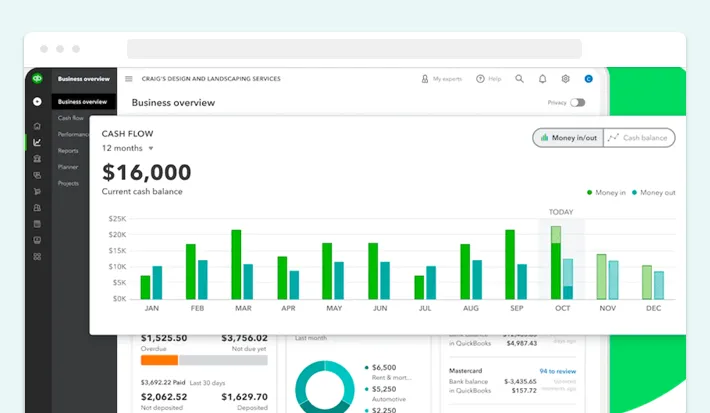
Task: Select the highlighted Business overview menu item
Action: click(x=83, y=101)
